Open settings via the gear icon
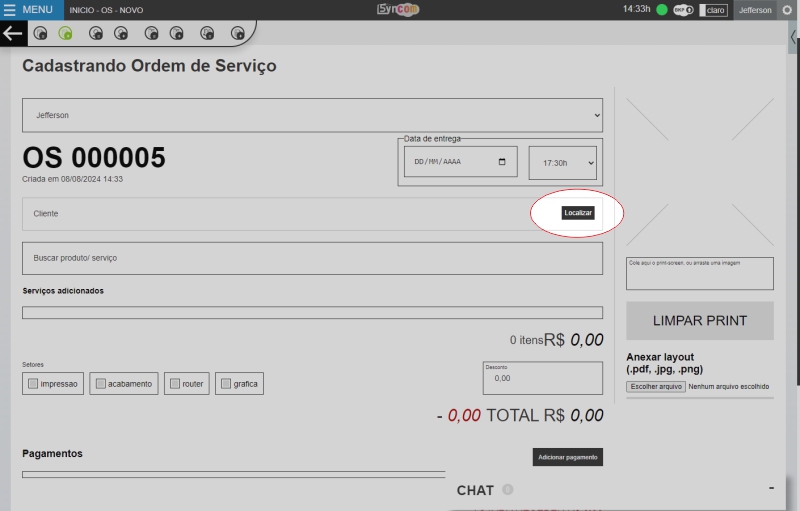The width and height of the screenshot is (800, 511). [786, 10]
